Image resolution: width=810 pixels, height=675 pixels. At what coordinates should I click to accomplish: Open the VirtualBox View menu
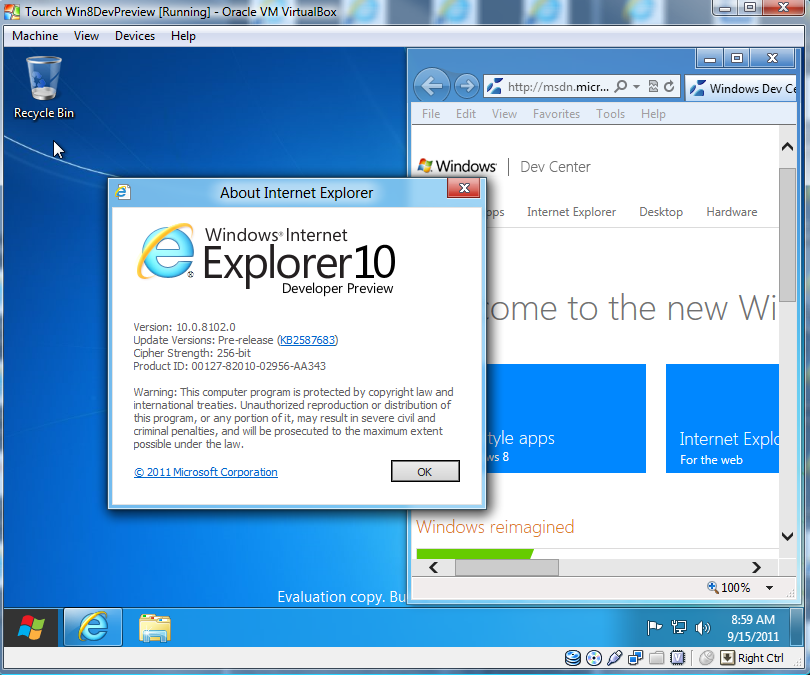click(86, 36)
